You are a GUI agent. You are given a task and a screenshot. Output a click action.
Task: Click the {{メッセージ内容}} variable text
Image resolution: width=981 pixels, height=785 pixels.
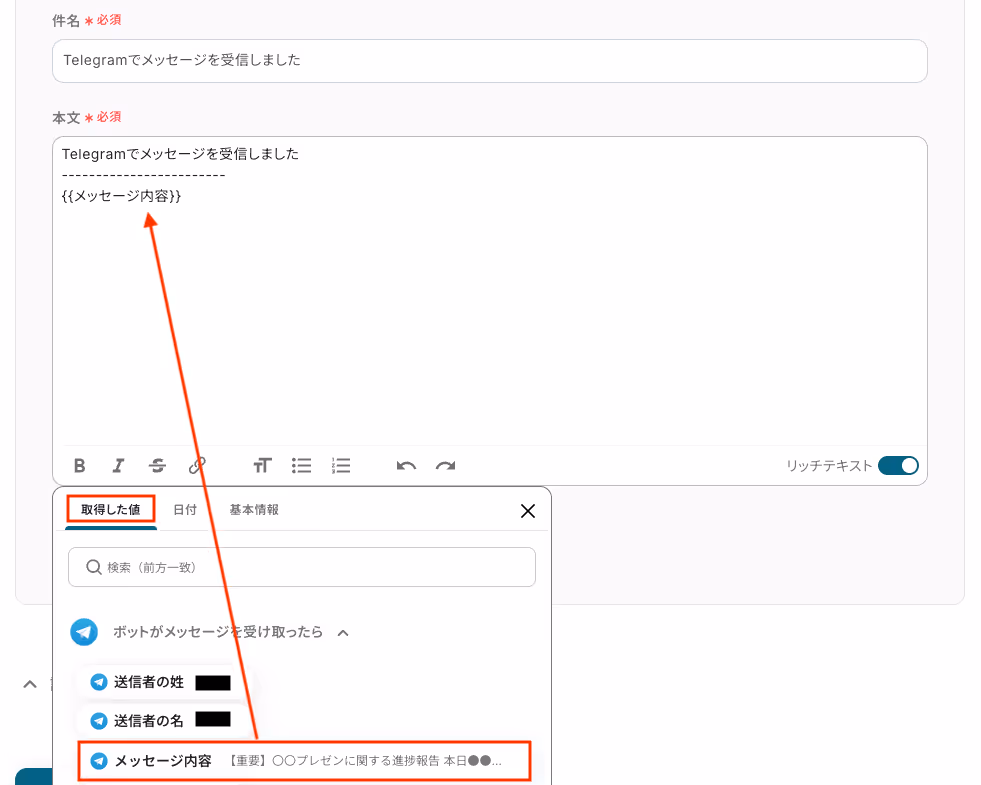(x=121, y=196)
